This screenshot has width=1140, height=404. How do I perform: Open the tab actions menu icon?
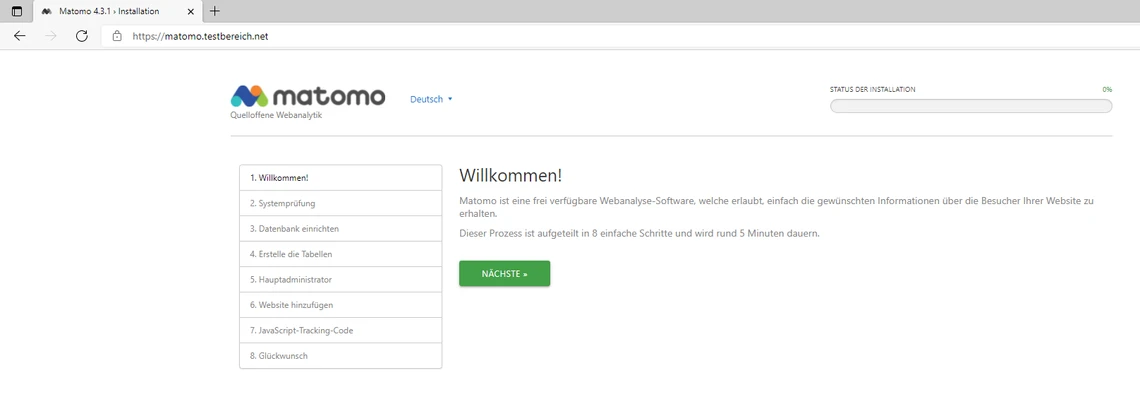pos(16,11)
